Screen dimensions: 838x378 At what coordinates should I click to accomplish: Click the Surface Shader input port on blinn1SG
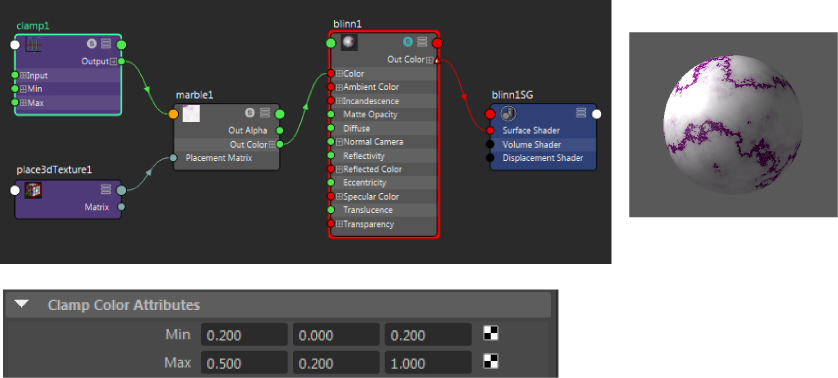pyautogui.click(x=490, y=130)
